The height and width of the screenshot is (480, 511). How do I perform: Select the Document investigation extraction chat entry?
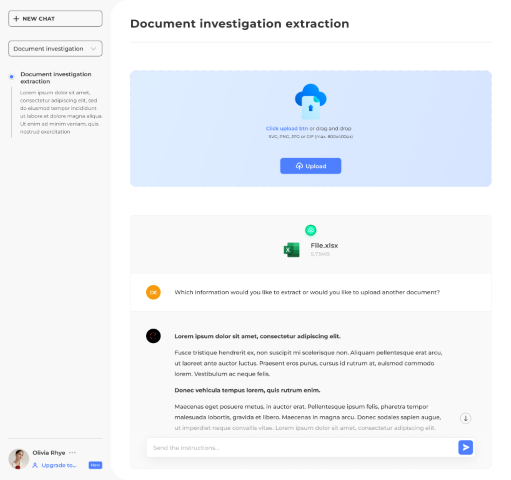56,78
